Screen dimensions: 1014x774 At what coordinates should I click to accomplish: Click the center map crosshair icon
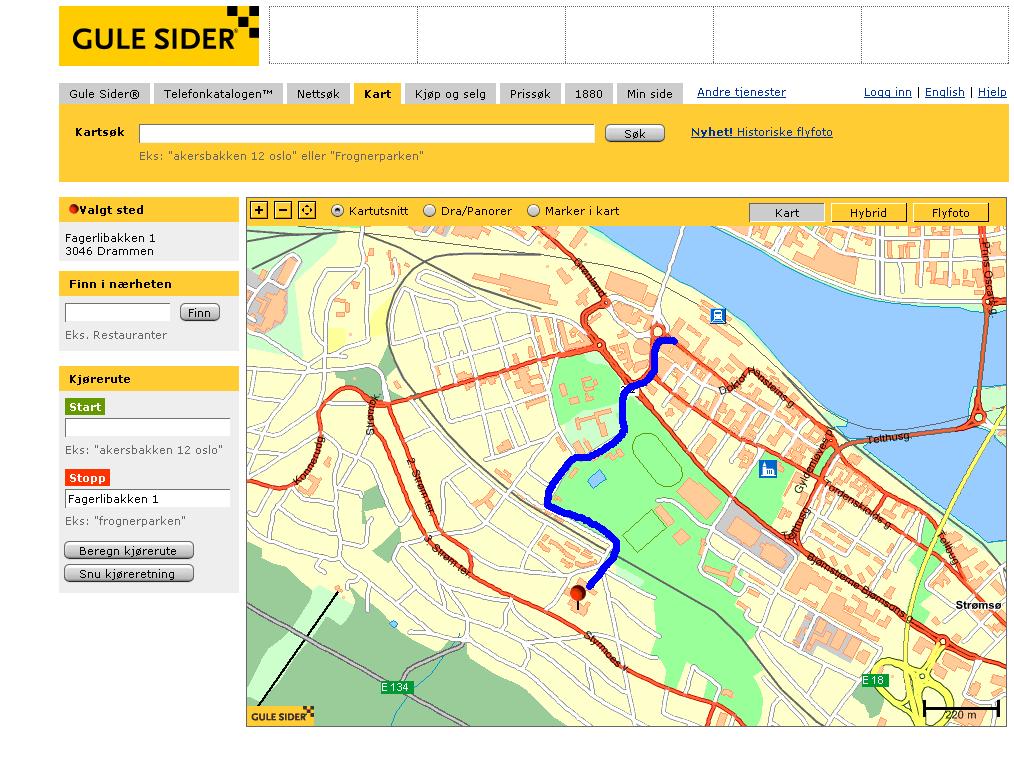pos(307,210)
